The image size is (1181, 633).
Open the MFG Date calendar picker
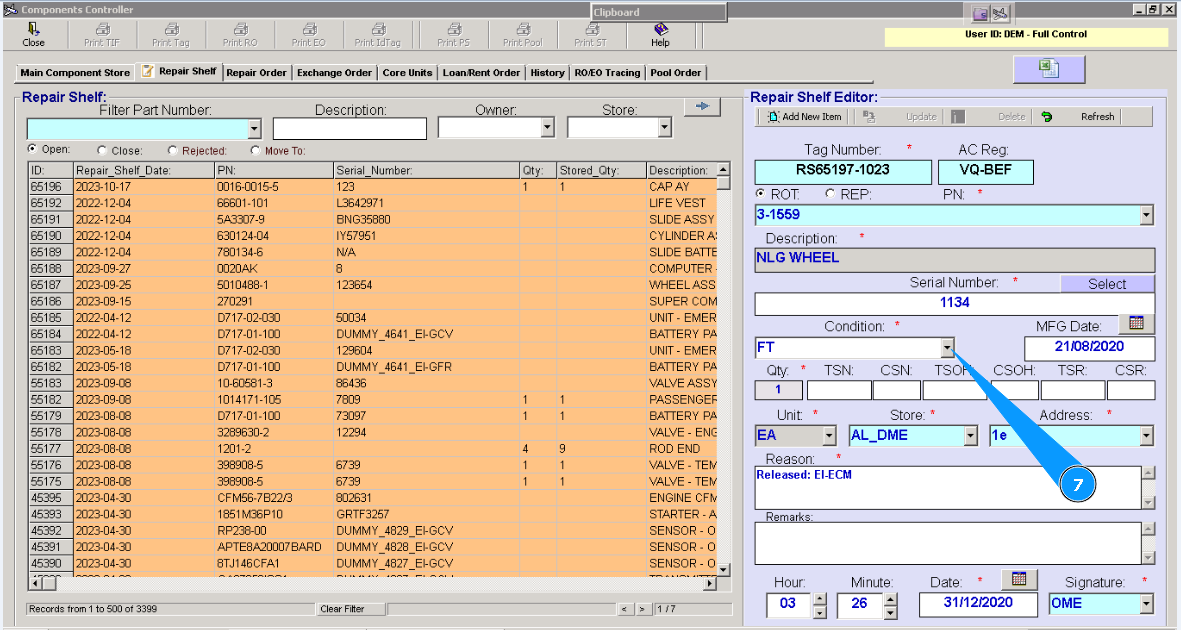click(1136, 323)
